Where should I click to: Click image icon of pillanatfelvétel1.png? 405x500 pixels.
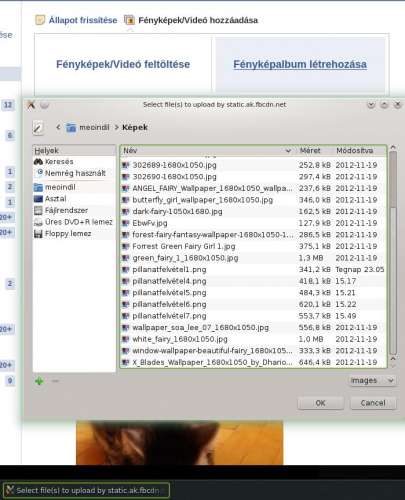[x=125, y=270]
